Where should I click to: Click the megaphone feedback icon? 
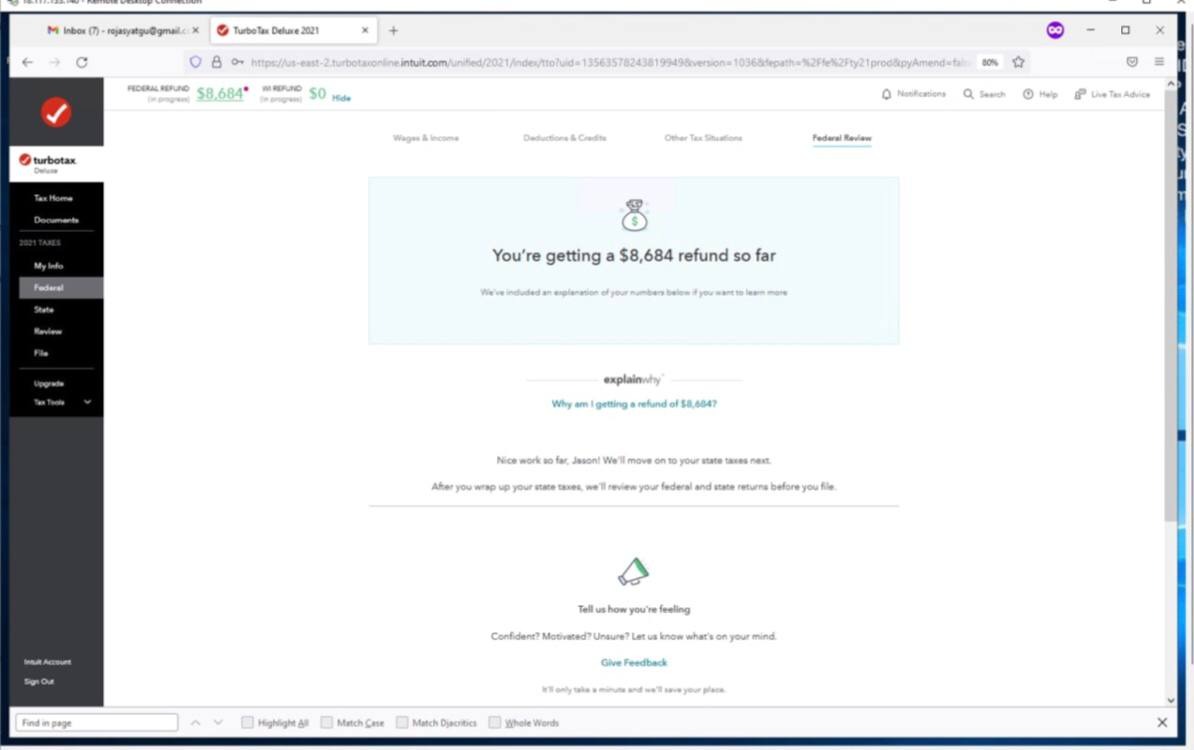point(633,571)
